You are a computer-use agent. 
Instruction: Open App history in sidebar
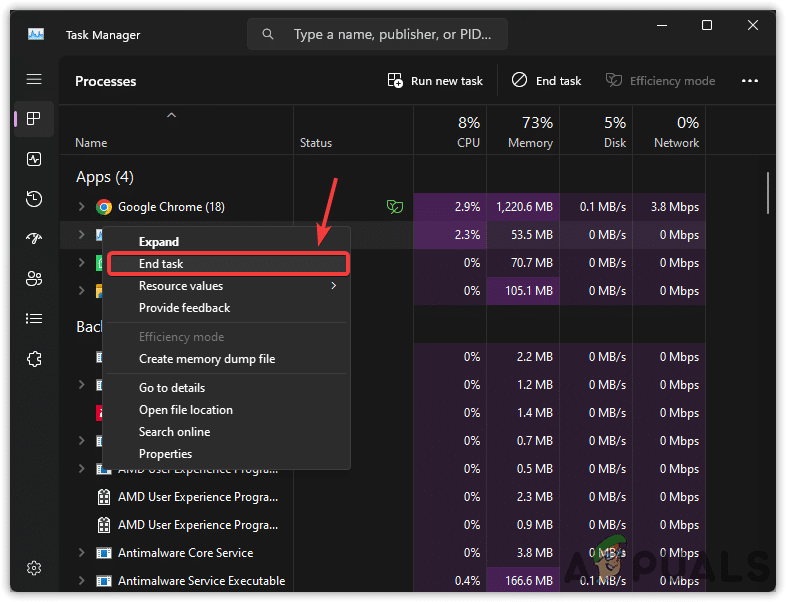click(34, 199)
